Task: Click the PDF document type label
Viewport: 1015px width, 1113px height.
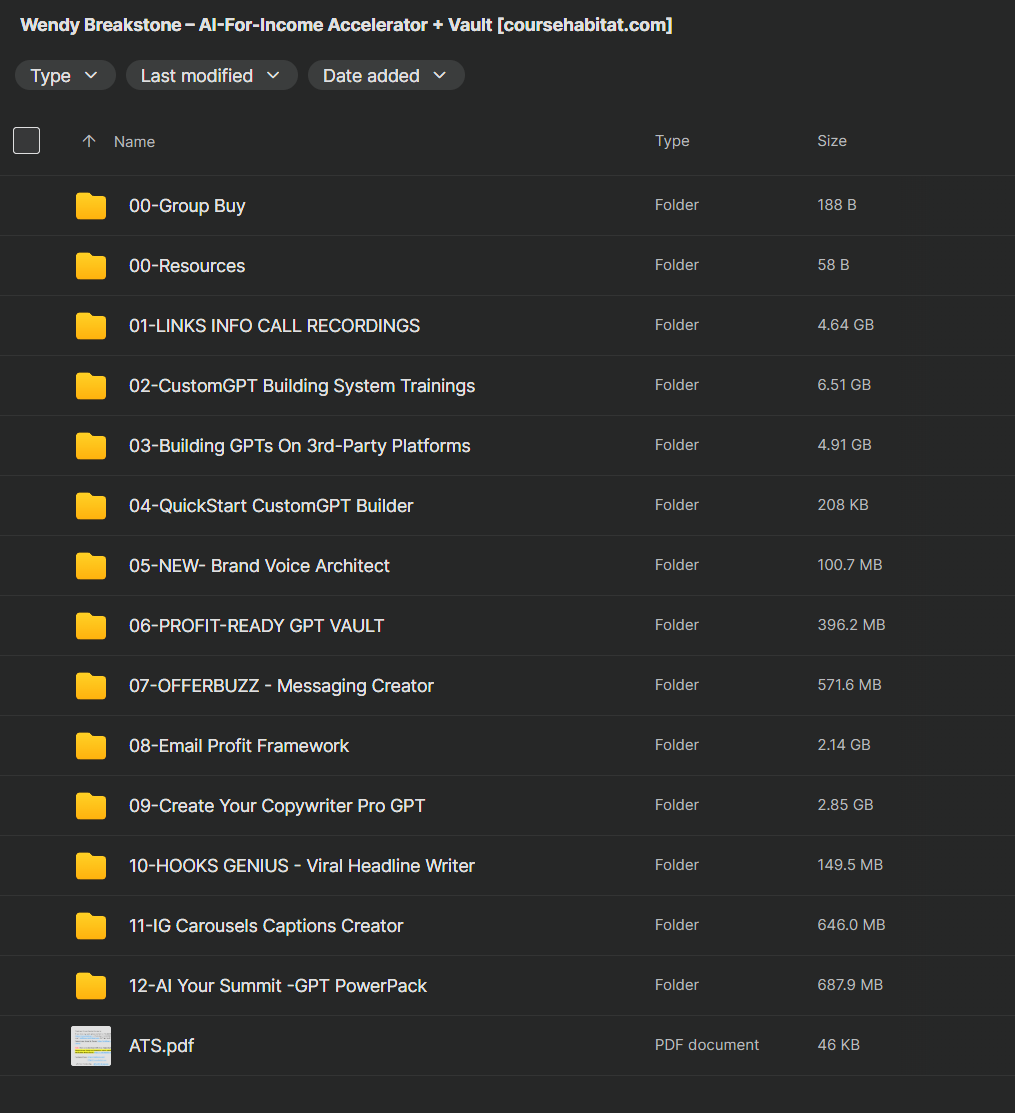Action: coord(706,1044)
